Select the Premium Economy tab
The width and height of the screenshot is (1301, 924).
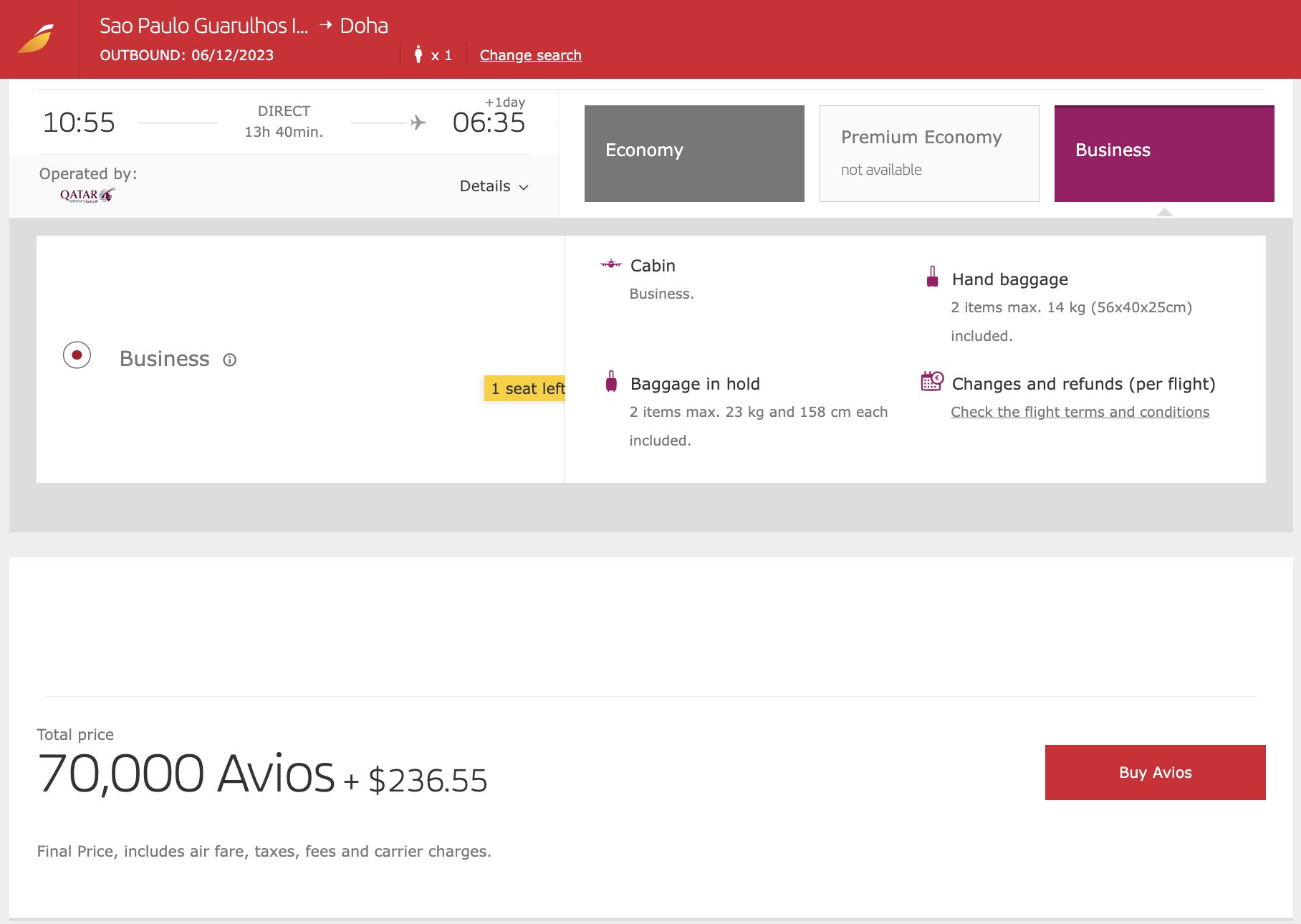click(929, 153)
